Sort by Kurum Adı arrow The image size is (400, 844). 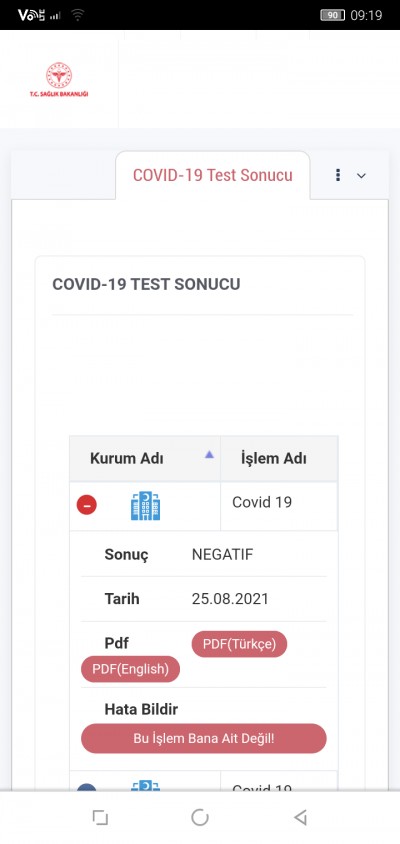209,455
